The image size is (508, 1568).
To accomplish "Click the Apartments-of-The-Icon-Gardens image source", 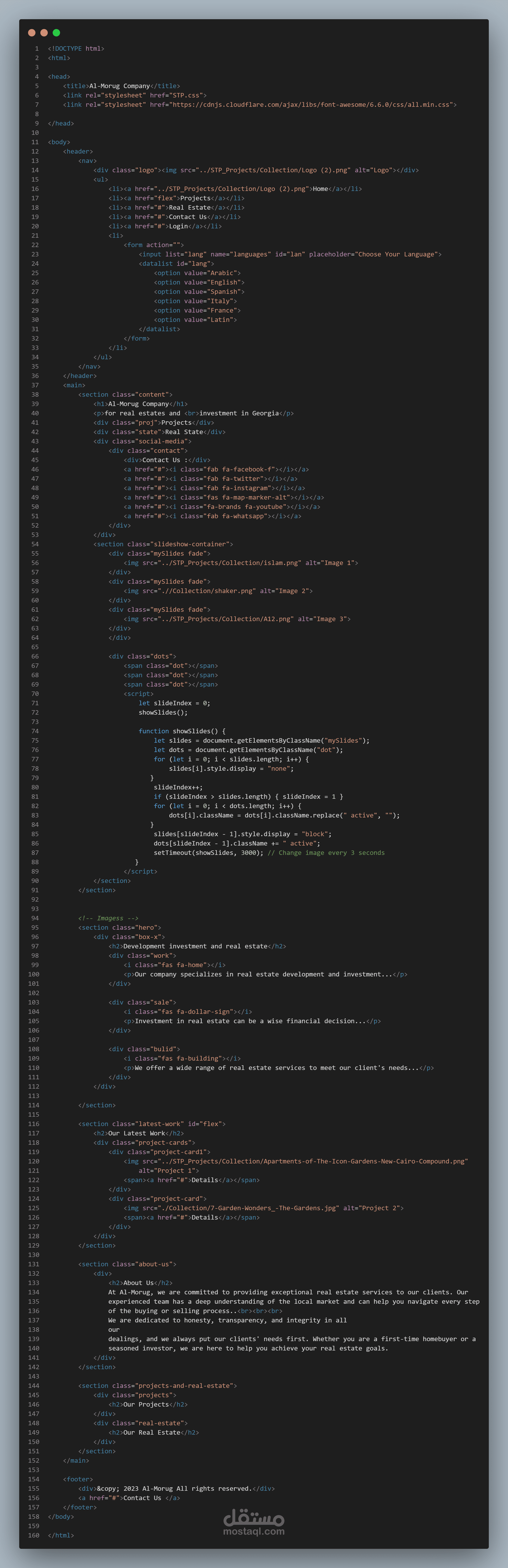I will [296, 1161].
